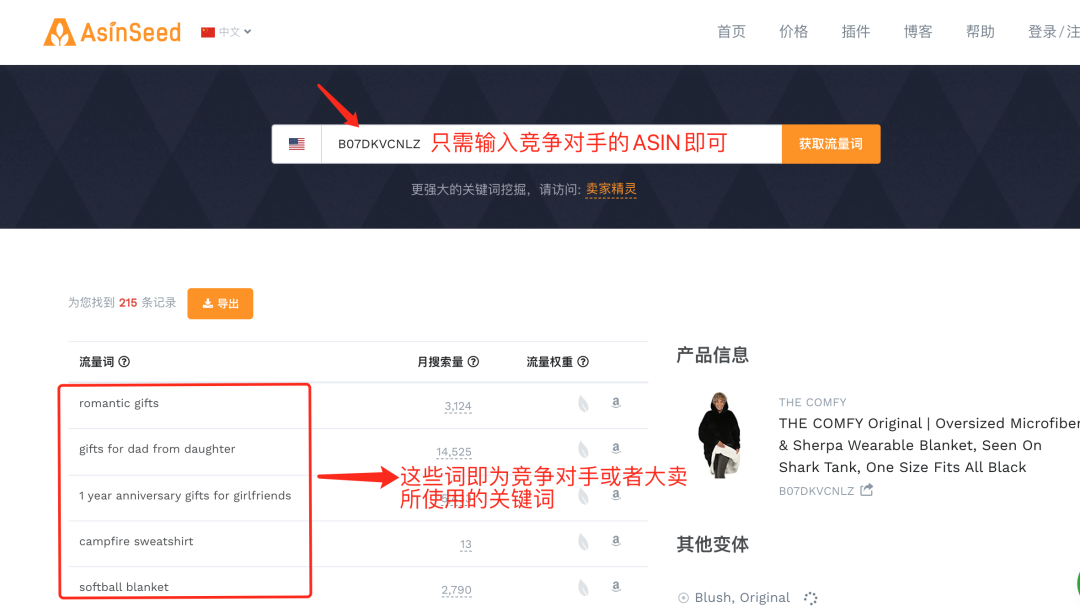Toggle the leaf icon beside softball blanket

(582, 586)
